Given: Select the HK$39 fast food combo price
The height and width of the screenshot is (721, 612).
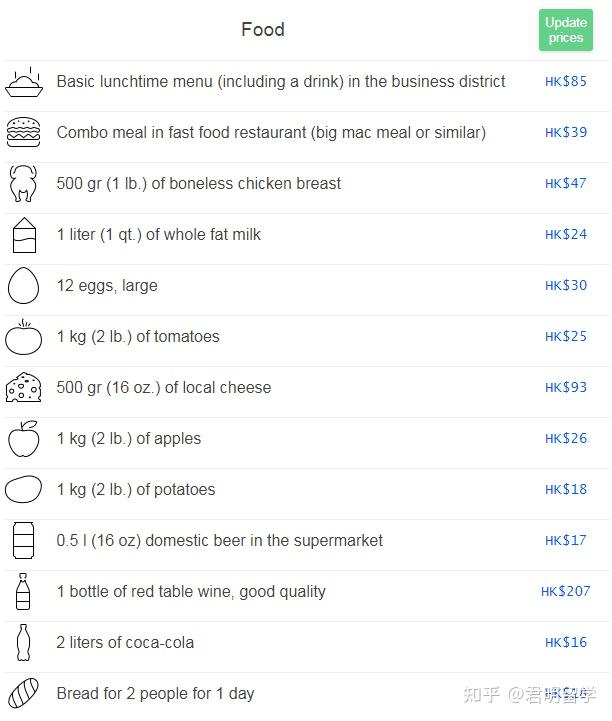Looking at the screenshot, I should tap(566, 133).
